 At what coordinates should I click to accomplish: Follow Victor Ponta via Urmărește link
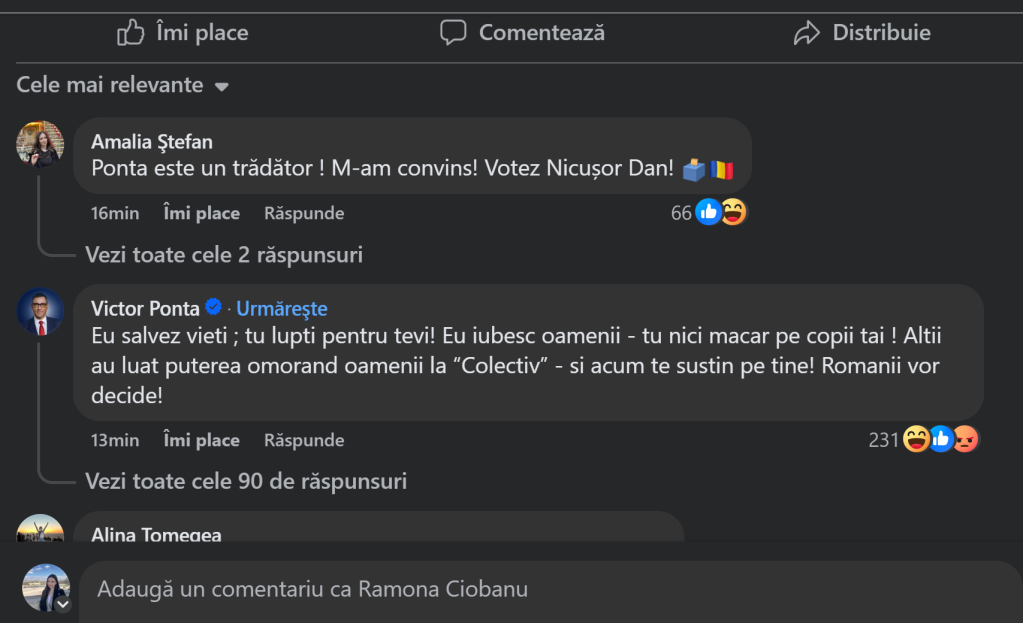tap(282, 309)
